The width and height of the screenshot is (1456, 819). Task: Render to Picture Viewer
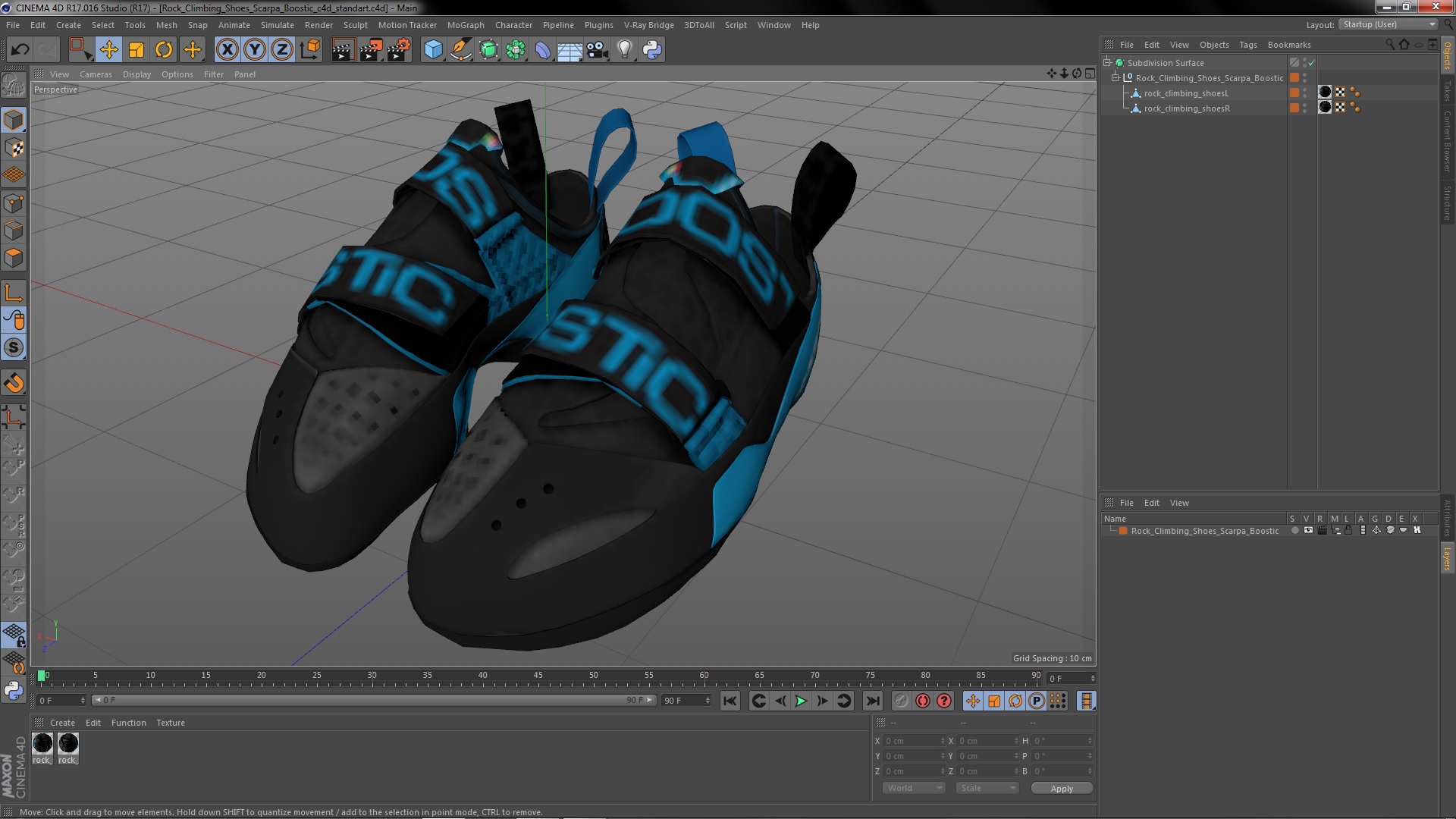[371, 50]
